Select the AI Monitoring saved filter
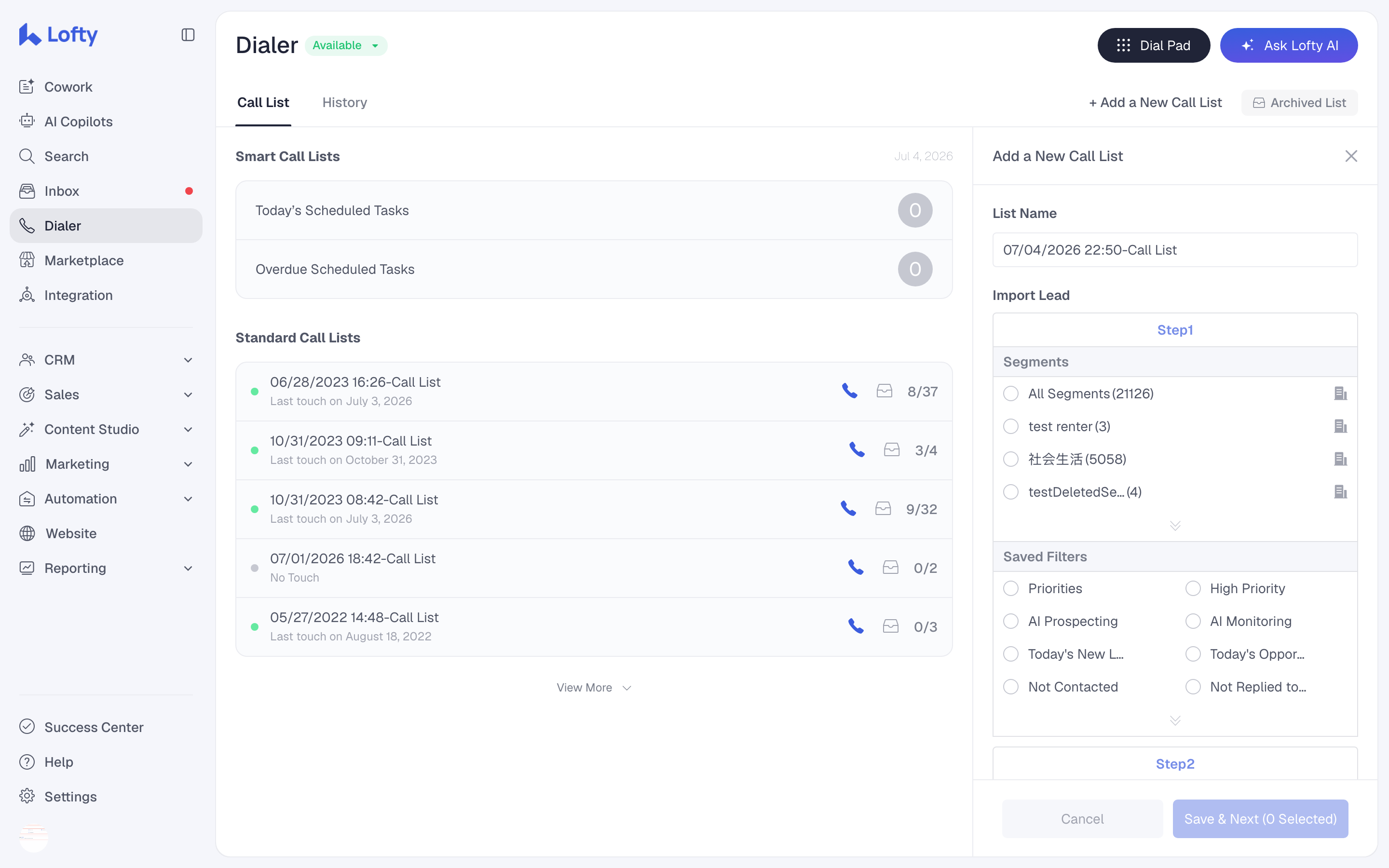This screenshot has width=1389, height=868. 1193,621
